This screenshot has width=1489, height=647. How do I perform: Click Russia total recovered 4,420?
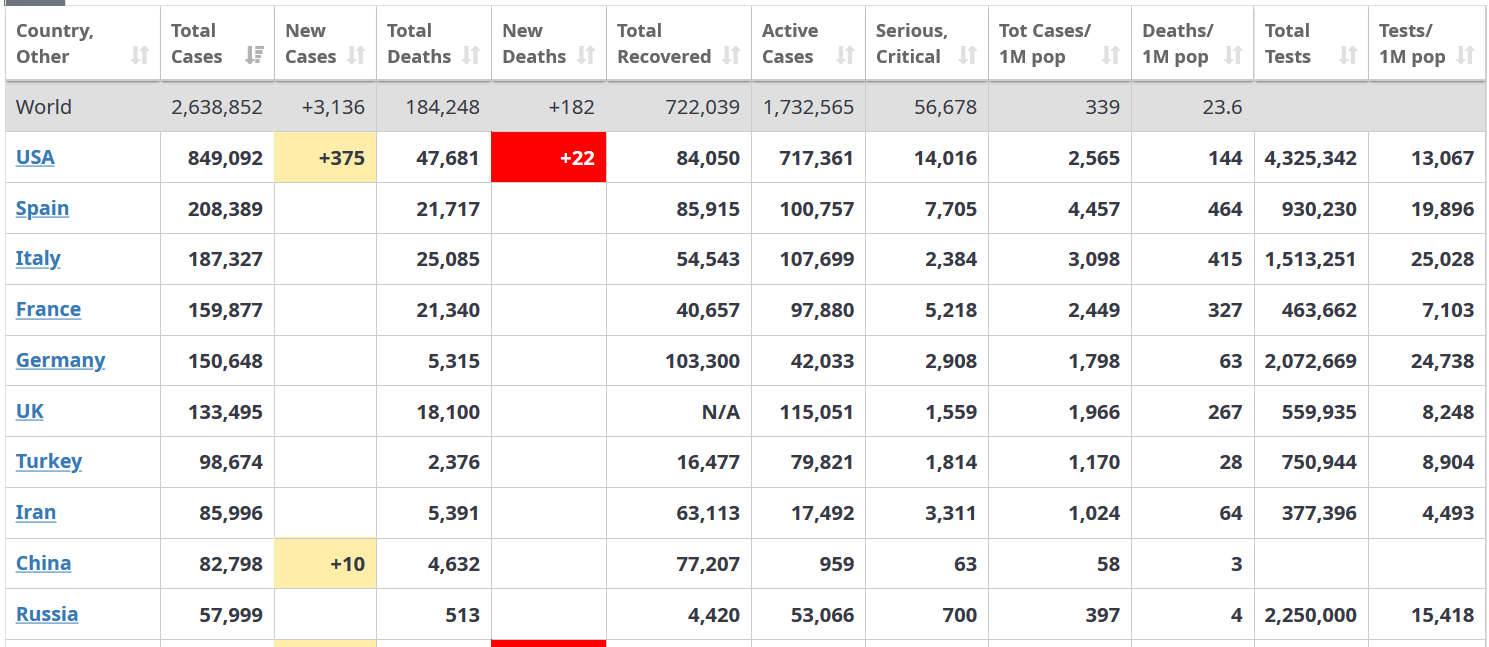click(714, 615)
